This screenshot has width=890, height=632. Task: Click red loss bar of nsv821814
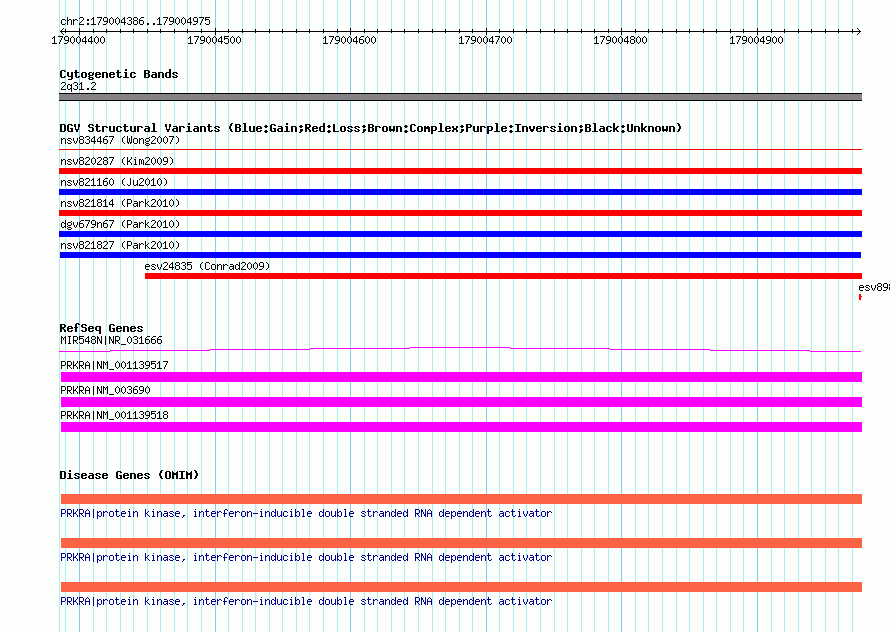[460, 213]
